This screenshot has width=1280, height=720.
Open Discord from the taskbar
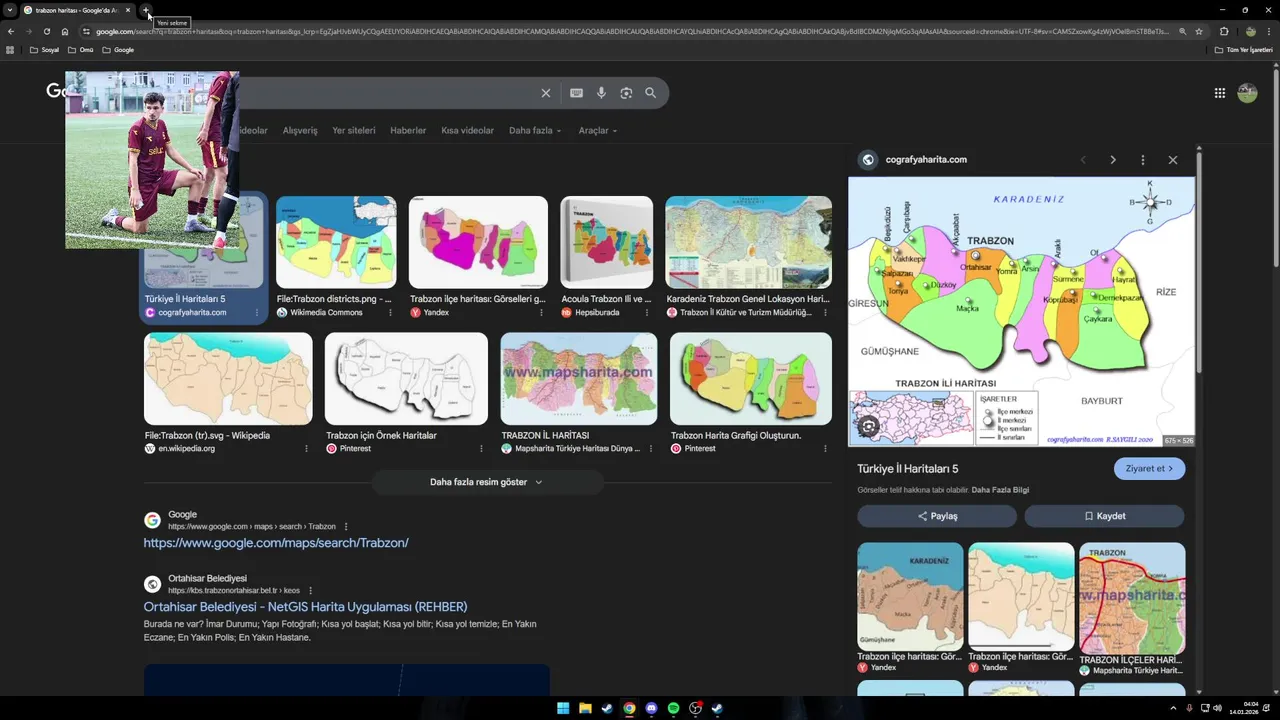tap(651, 708)
